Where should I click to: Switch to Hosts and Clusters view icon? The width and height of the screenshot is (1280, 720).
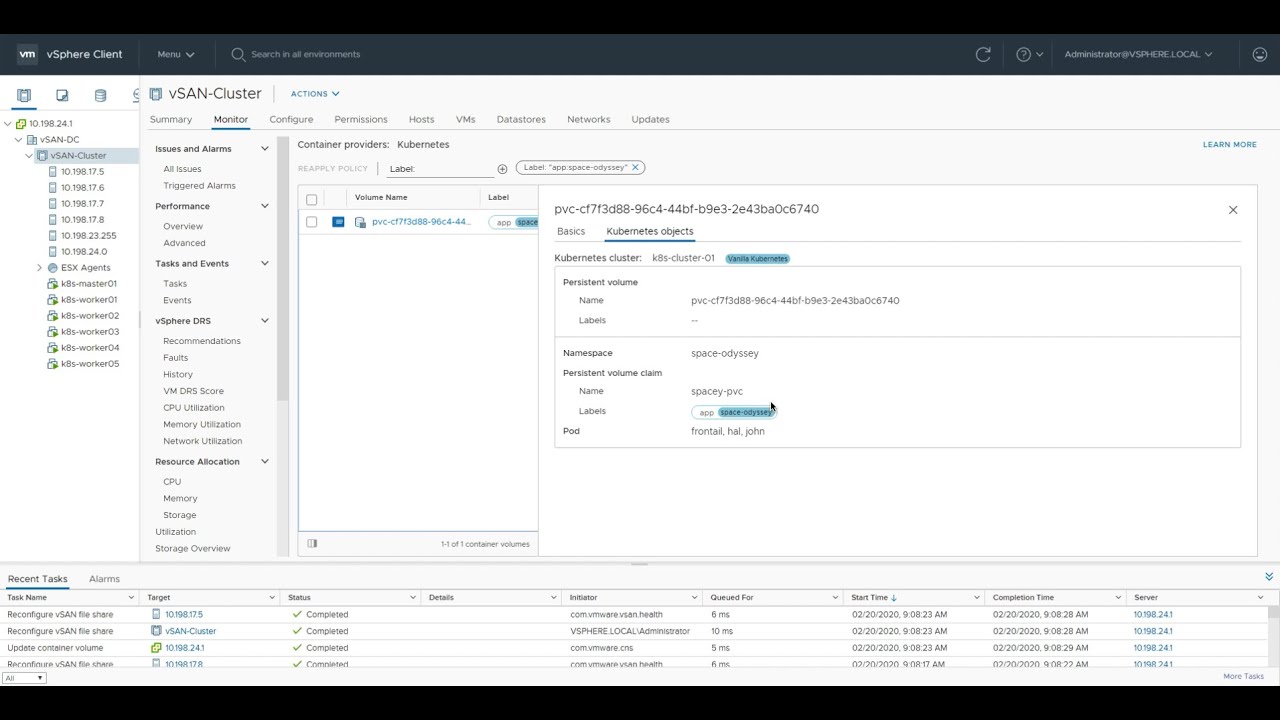(x=24, y=96)
